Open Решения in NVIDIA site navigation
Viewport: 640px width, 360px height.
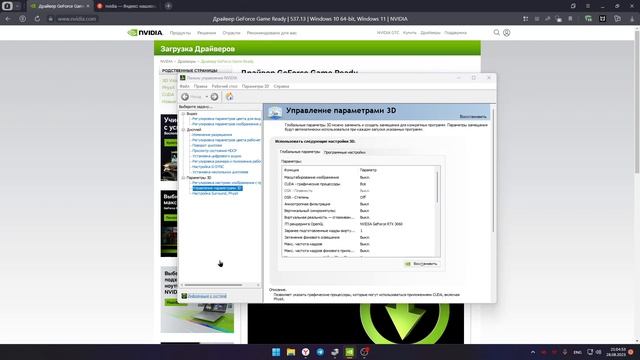click(x=207, y=33)
